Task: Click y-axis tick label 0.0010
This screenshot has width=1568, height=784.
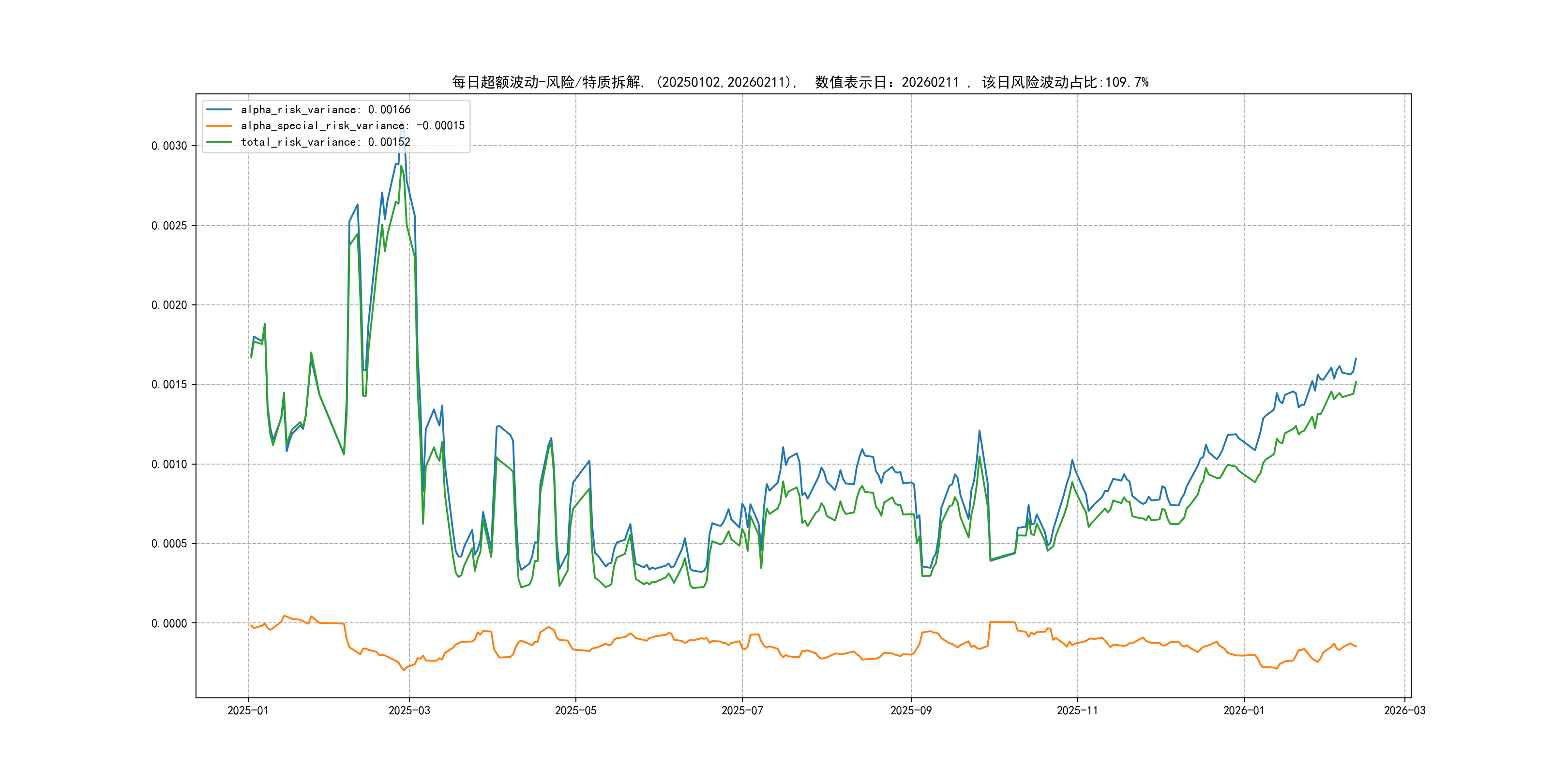Action: pos(169,465)
